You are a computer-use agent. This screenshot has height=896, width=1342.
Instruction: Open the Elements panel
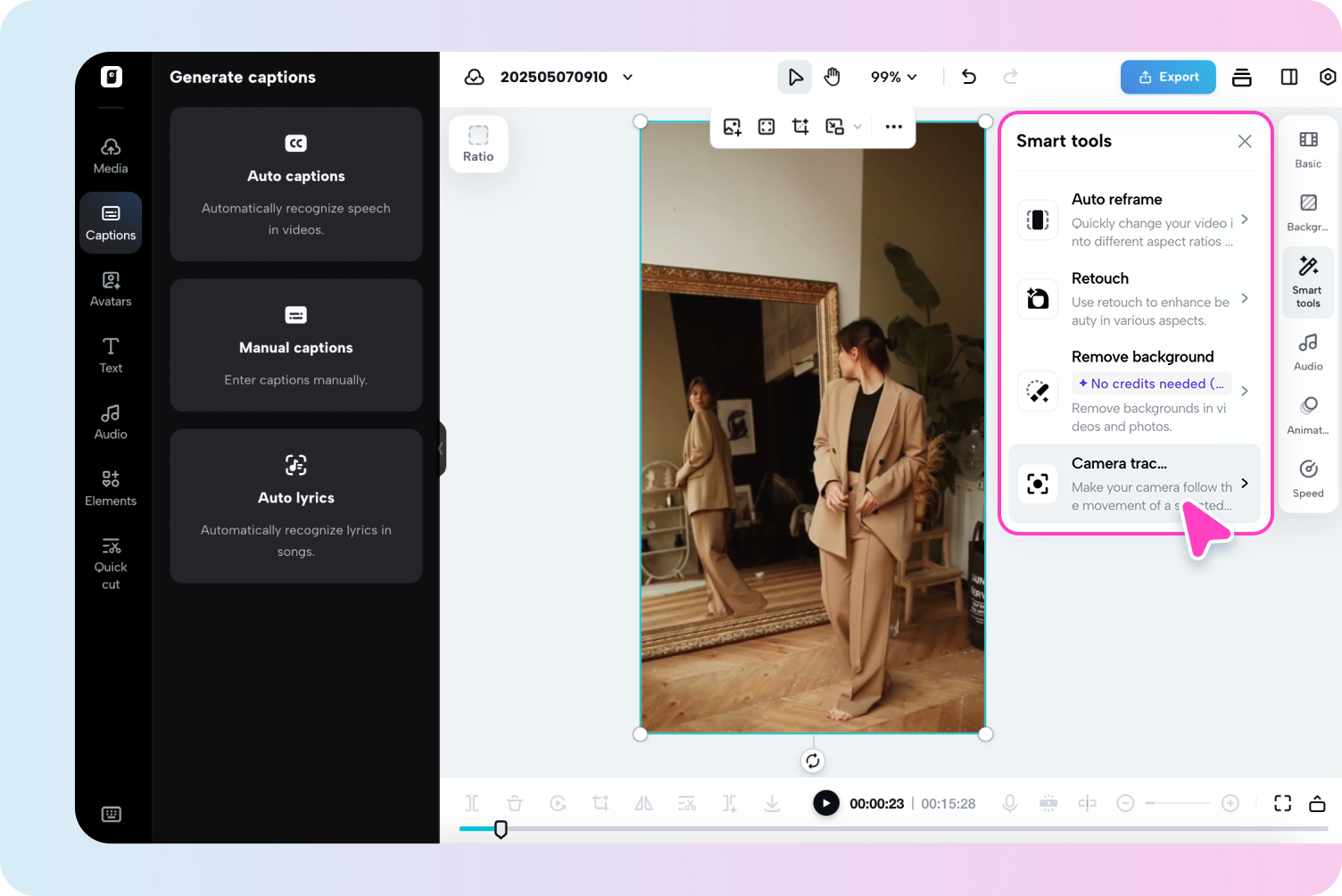click(x=111, y=488)
